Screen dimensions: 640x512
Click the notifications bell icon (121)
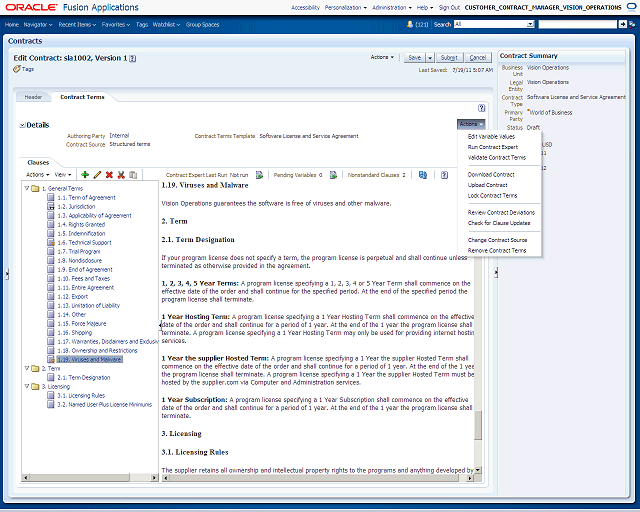(410, 24)
